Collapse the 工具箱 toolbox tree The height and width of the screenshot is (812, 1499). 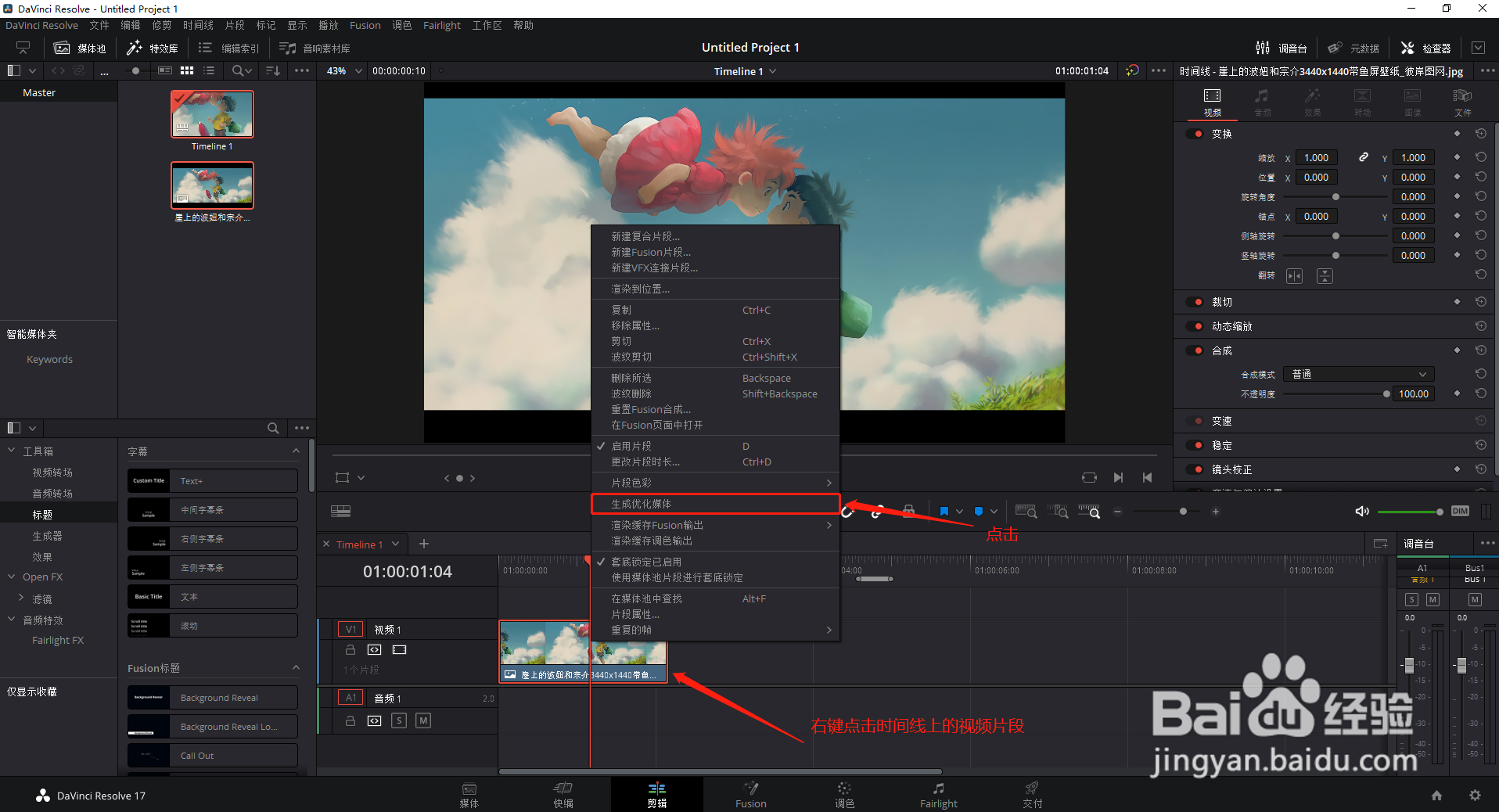12,451
